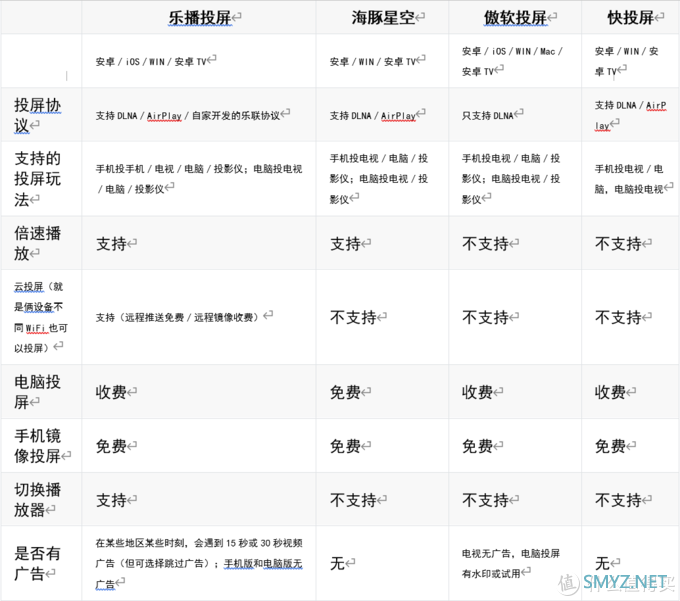Image resolution: width=680 pixels, height=601 pixels.
Task: Click 支持 in 切换播放器 row under 乐播投屏
Action: (111, 500)
